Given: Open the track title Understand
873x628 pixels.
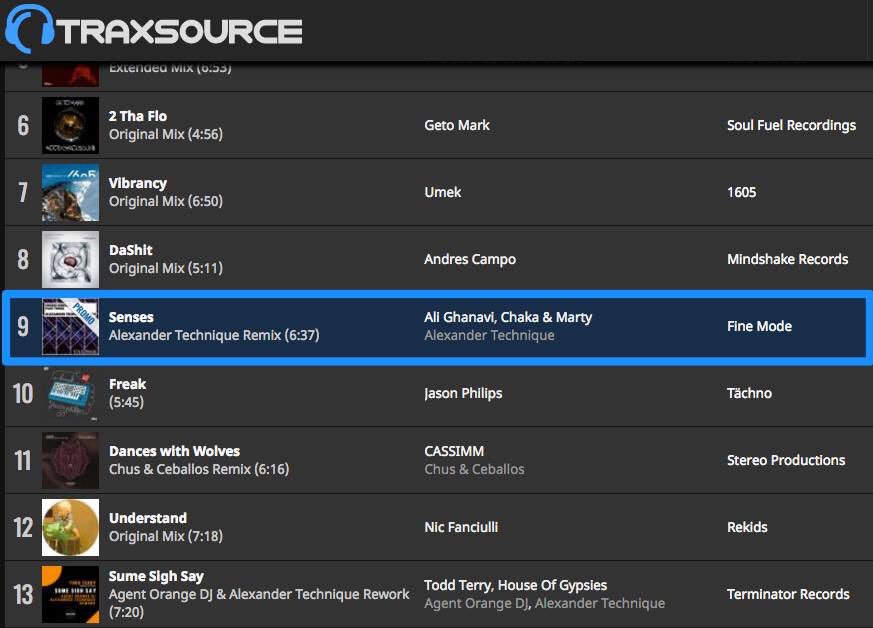Looking at the screenshot, I should point(148,518).
